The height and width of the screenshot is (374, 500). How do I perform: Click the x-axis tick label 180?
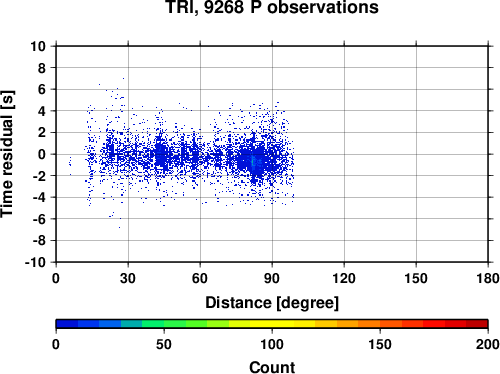tap(488, 278)
